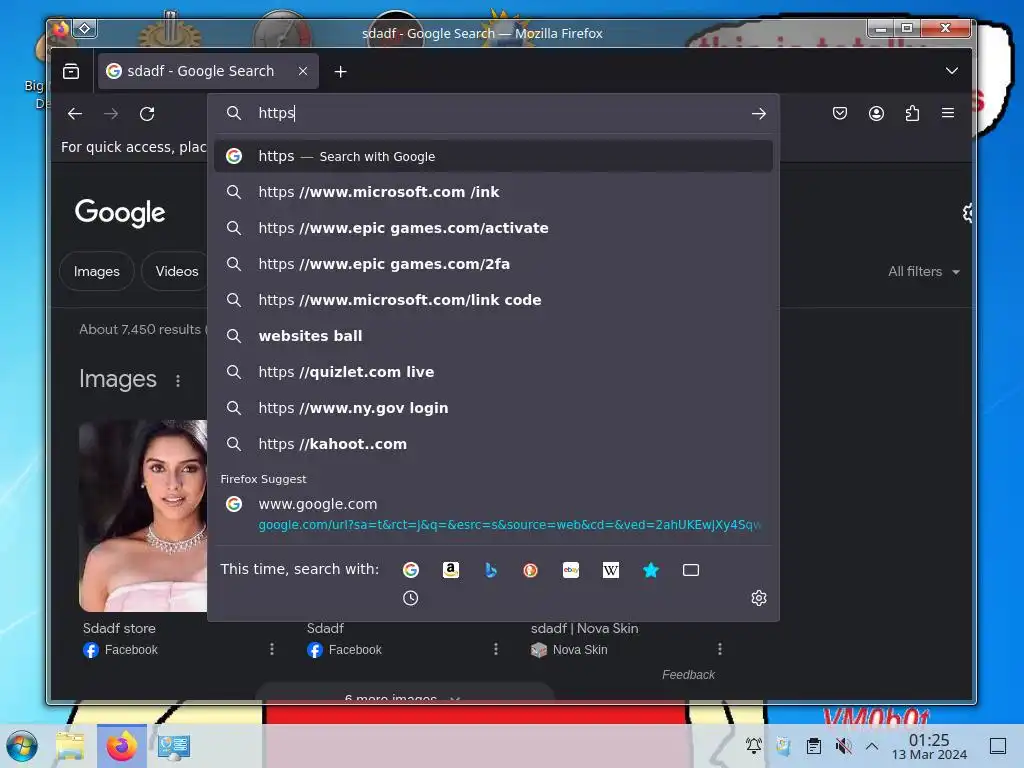The image size is (1024, 768).
Task: Open more options for Sdadf Facebook result
Action: pyautogui.click(x=496, y=649)
